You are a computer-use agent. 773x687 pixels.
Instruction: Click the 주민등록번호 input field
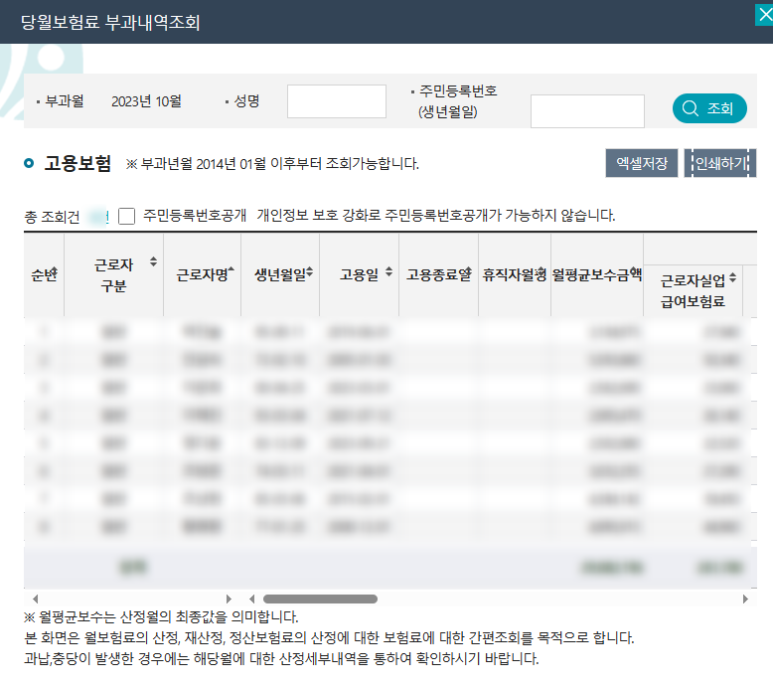coord(587,111)
